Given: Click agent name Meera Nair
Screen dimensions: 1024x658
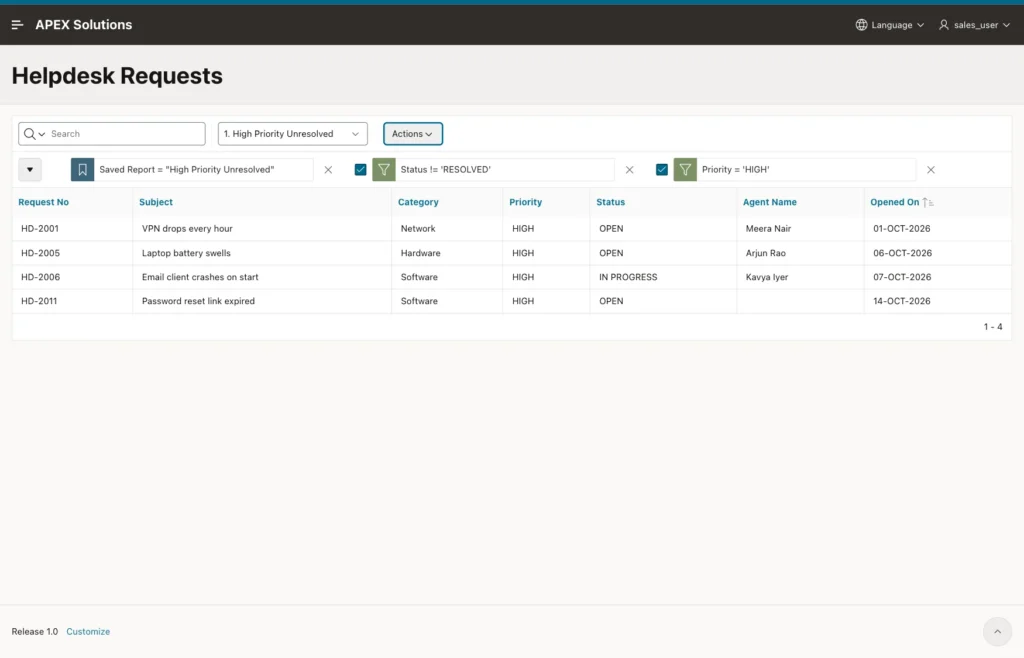Looking at the screenshot, I should (x=769, y=228).
